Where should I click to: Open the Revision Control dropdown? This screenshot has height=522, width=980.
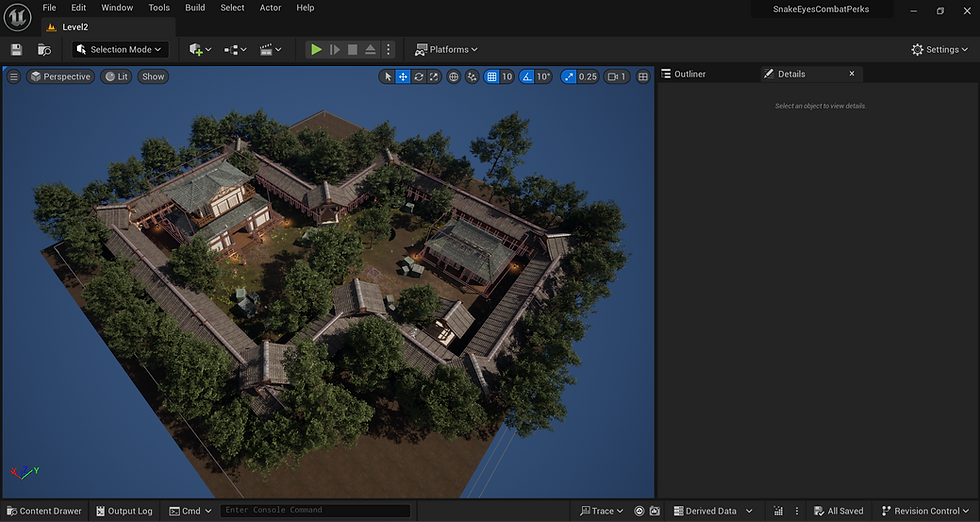click(925, 511)
